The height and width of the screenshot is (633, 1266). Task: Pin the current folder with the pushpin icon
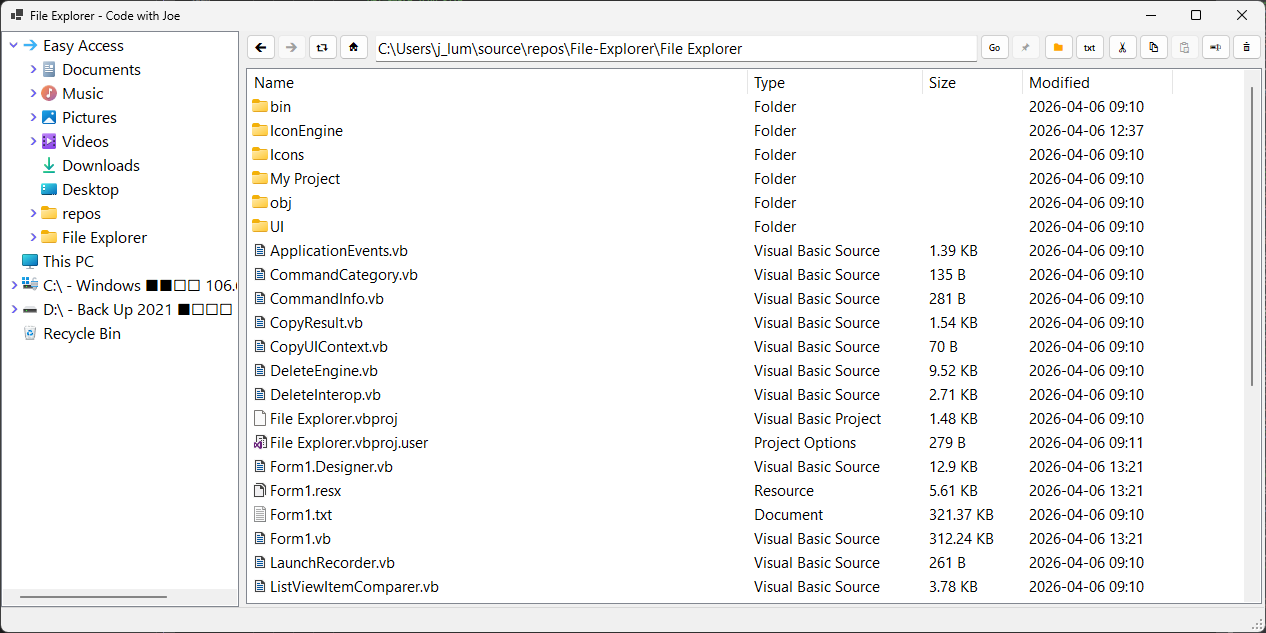coord(1025,47)
